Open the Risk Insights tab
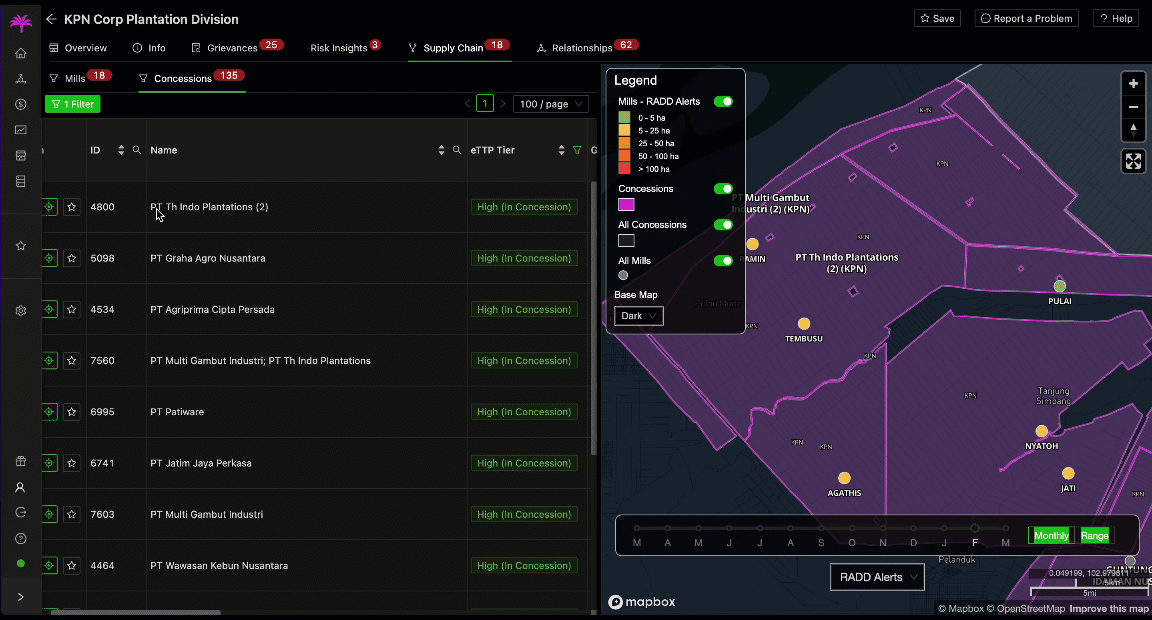Screen dimensions: 1152x620 coord(345,47)
